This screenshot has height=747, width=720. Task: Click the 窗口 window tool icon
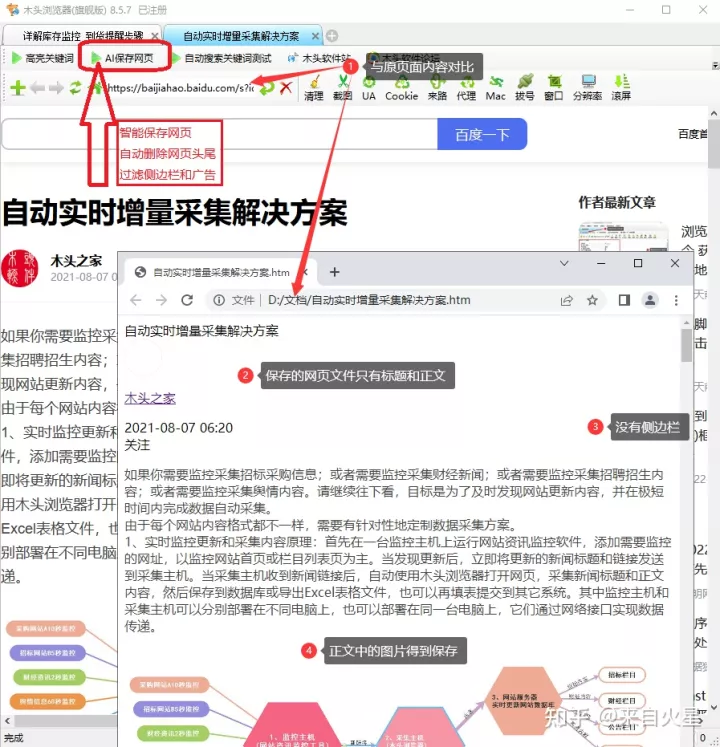[554, 88]
